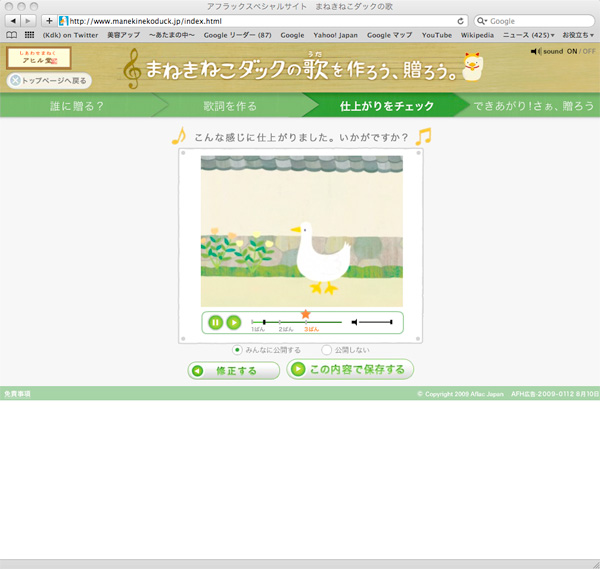The height and width of the screenshot is (569, 600).
Task: Select みんなに公開する radio button
Action: 237,350
